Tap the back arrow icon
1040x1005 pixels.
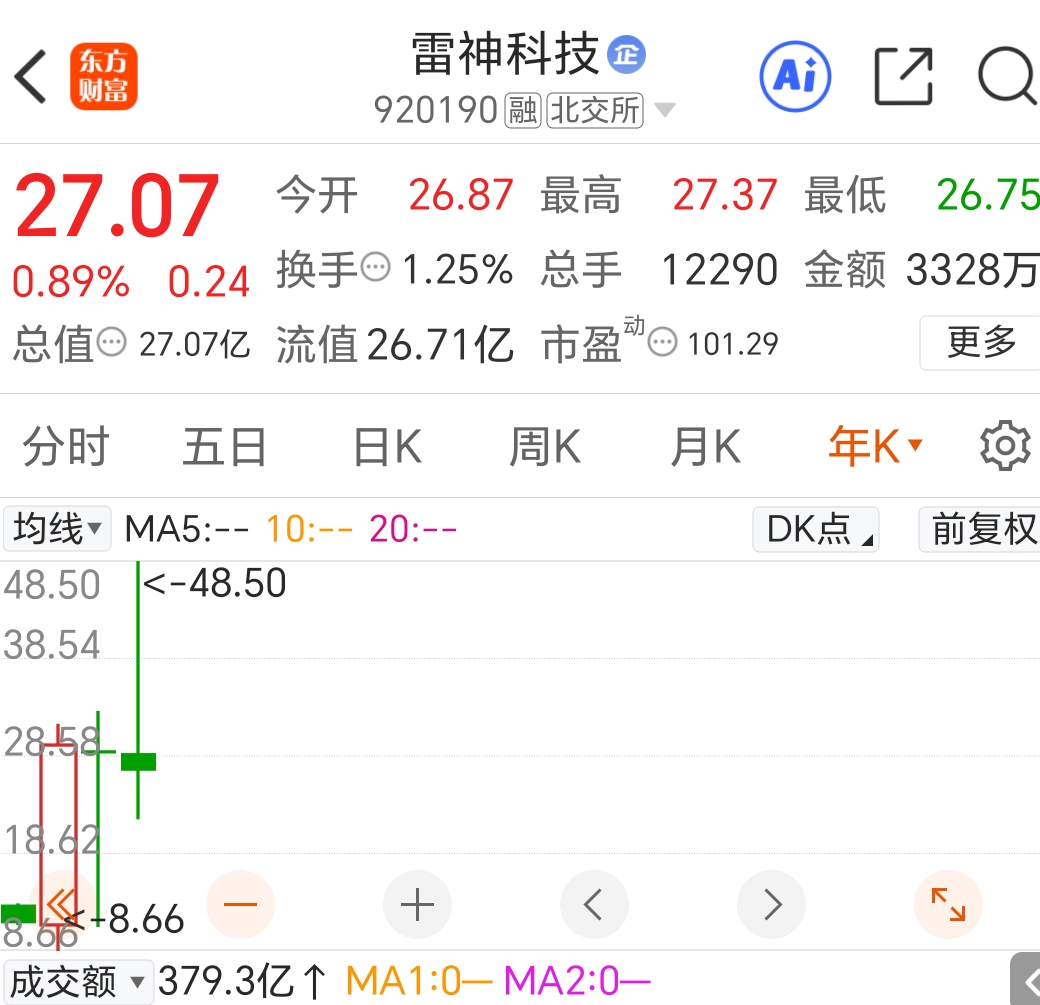click(x=31, y=76)
